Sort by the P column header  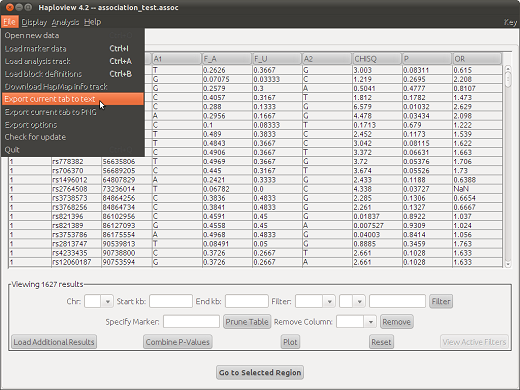pyautogui.click(x=427, y=59)
